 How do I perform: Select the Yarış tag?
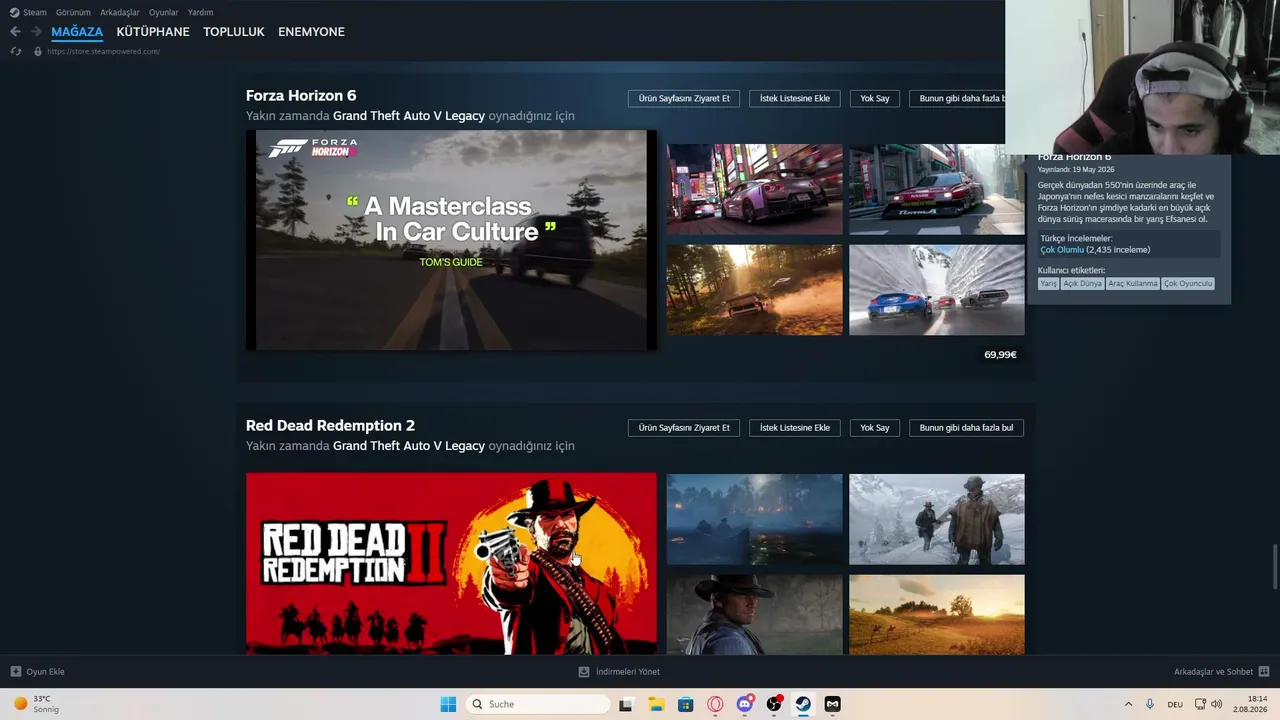[x=1048, y=284]
